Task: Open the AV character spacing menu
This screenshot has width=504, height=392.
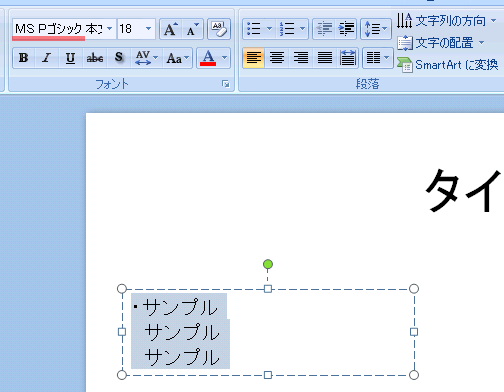Action: click(146, 58)
